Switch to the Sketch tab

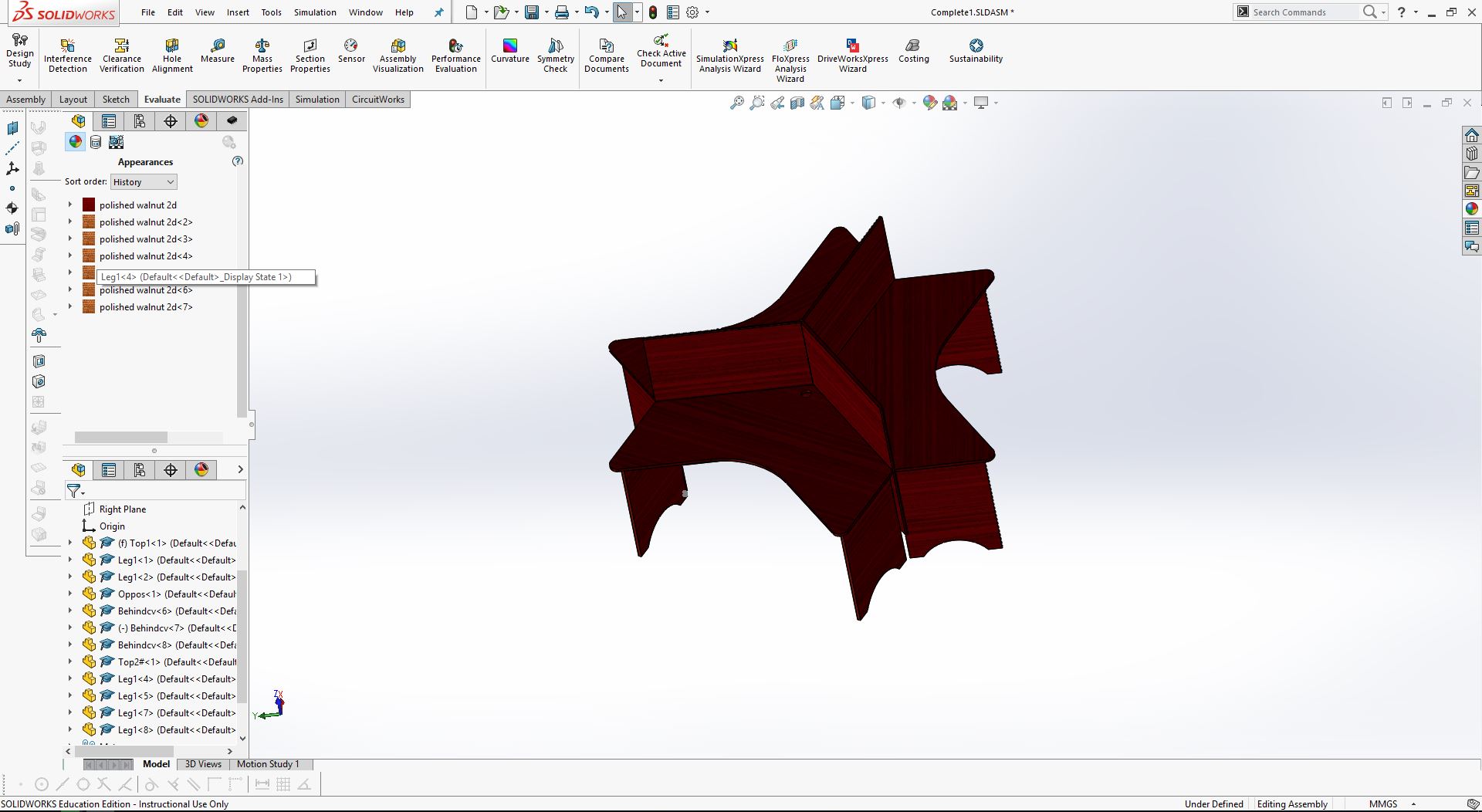pyautogui.click(x=116, y=100)
